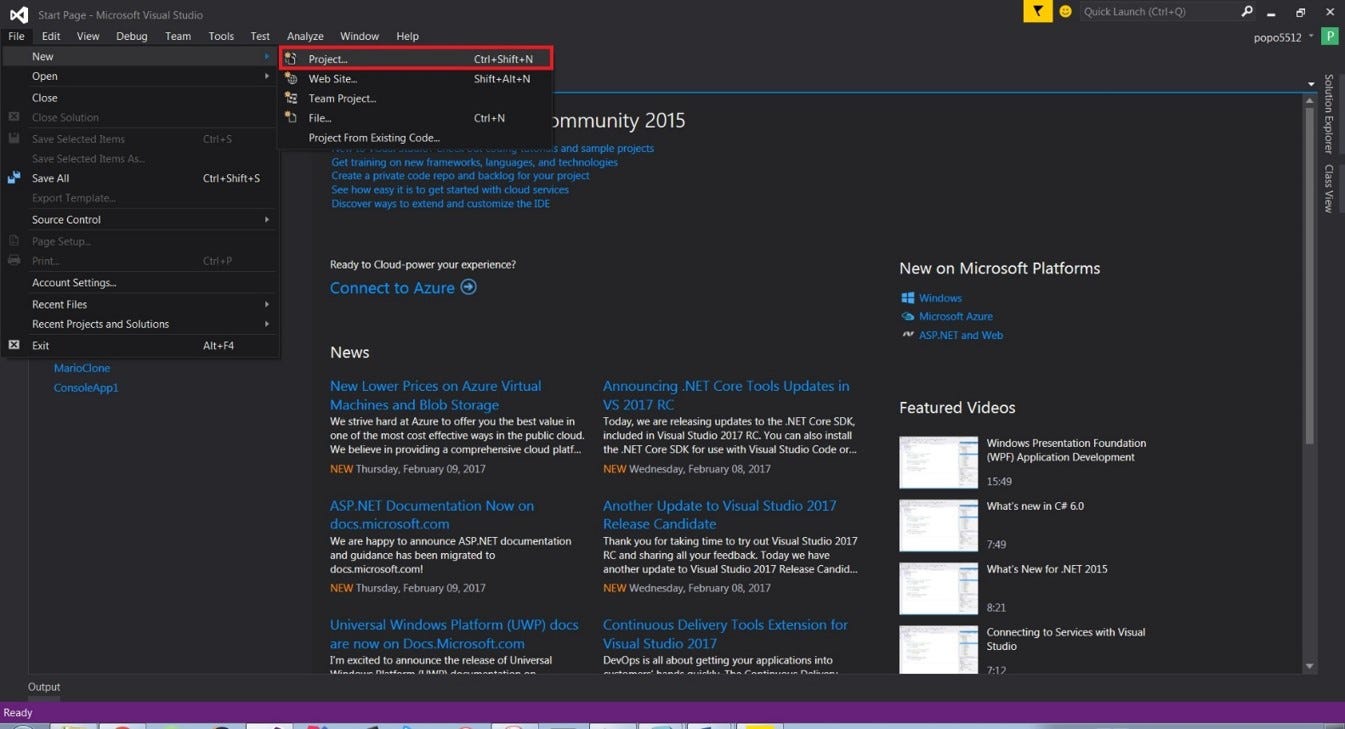Viewport: 1345px width, 729px height.
Task: Select Project... from the New submenu
Action: pos(415,59)
